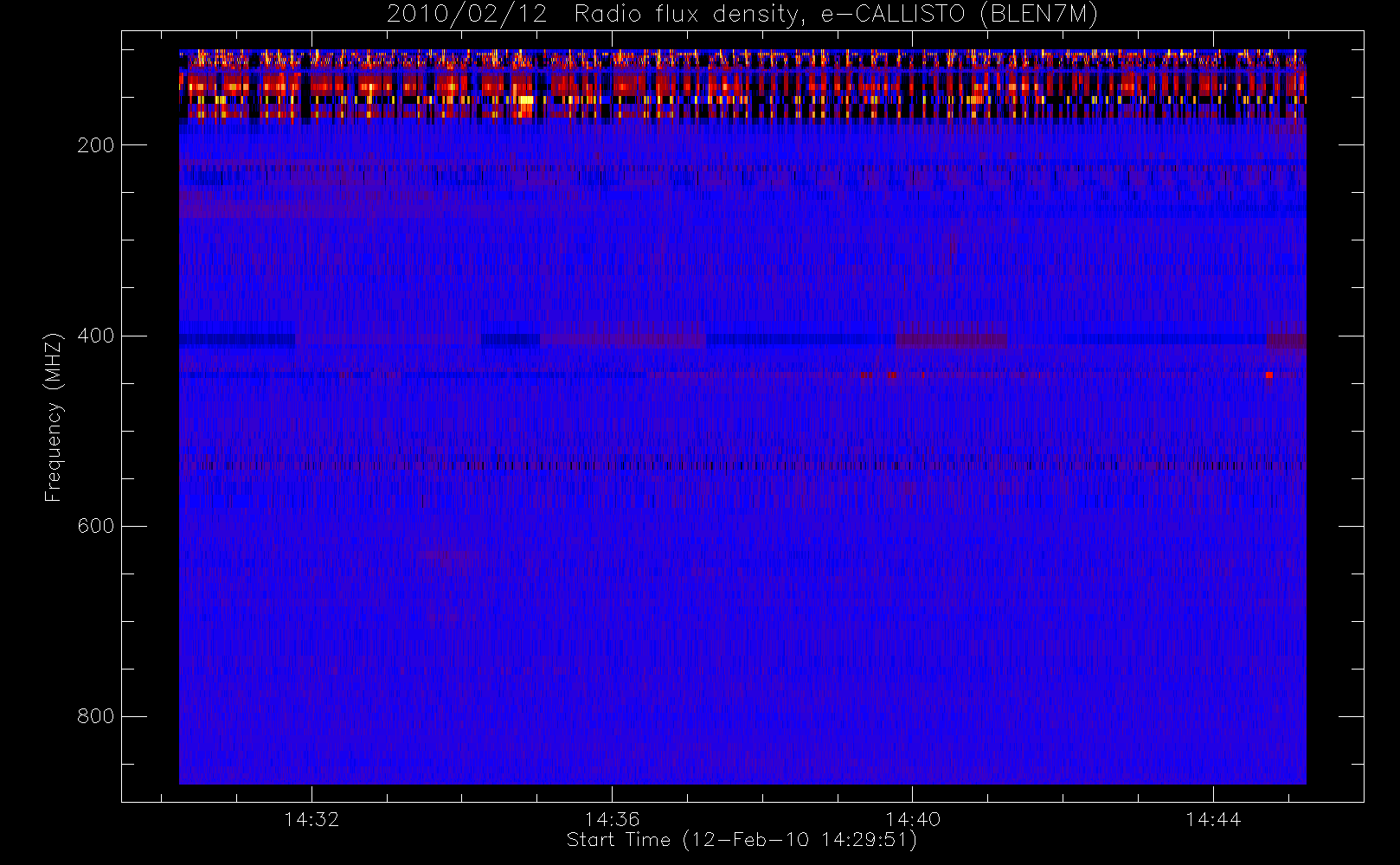Image resolution: width=1400 pixels, height=865 pixels.
Task: Click the plot title 'Radio flux density, e-CALLISTO (BLEN7M)'
Action: click(x=836, y=15)
